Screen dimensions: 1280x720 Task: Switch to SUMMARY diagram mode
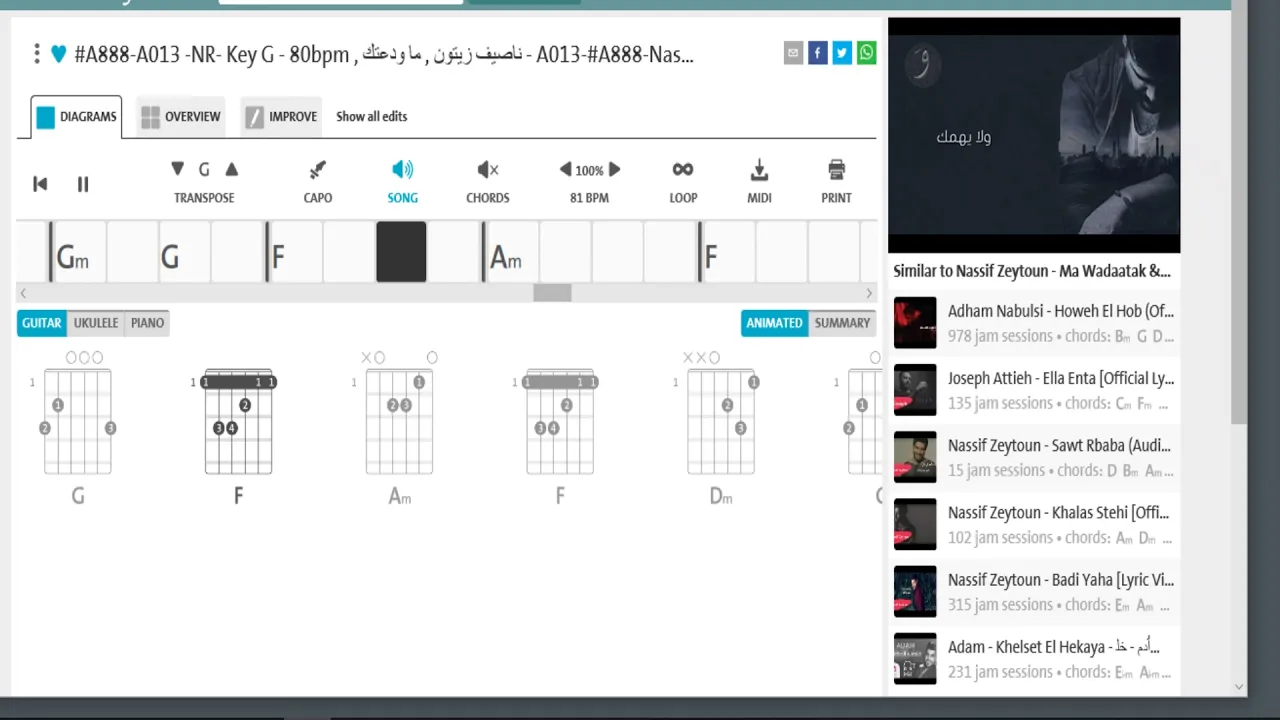(842, 323)
